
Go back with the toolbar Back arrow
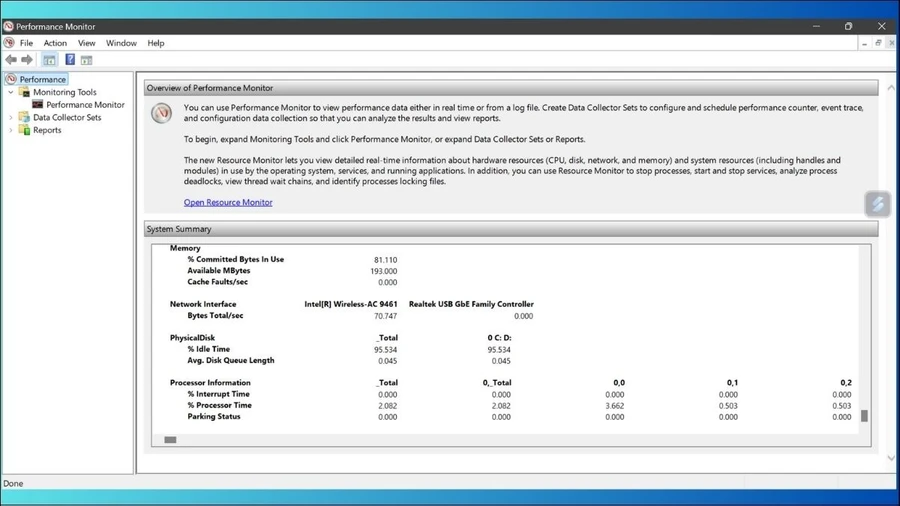tap(11, 60)
